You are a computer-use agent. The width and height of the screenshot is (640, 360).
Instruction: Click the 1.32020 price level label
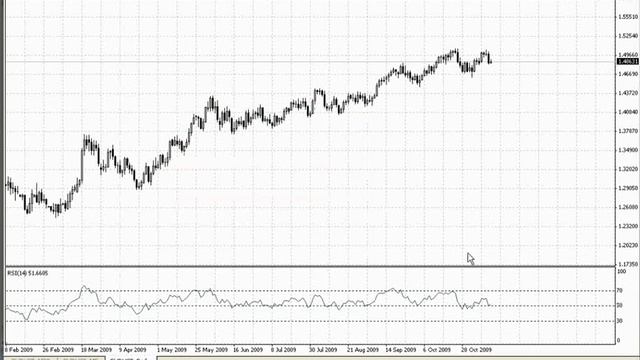click(x=628, y=169)
